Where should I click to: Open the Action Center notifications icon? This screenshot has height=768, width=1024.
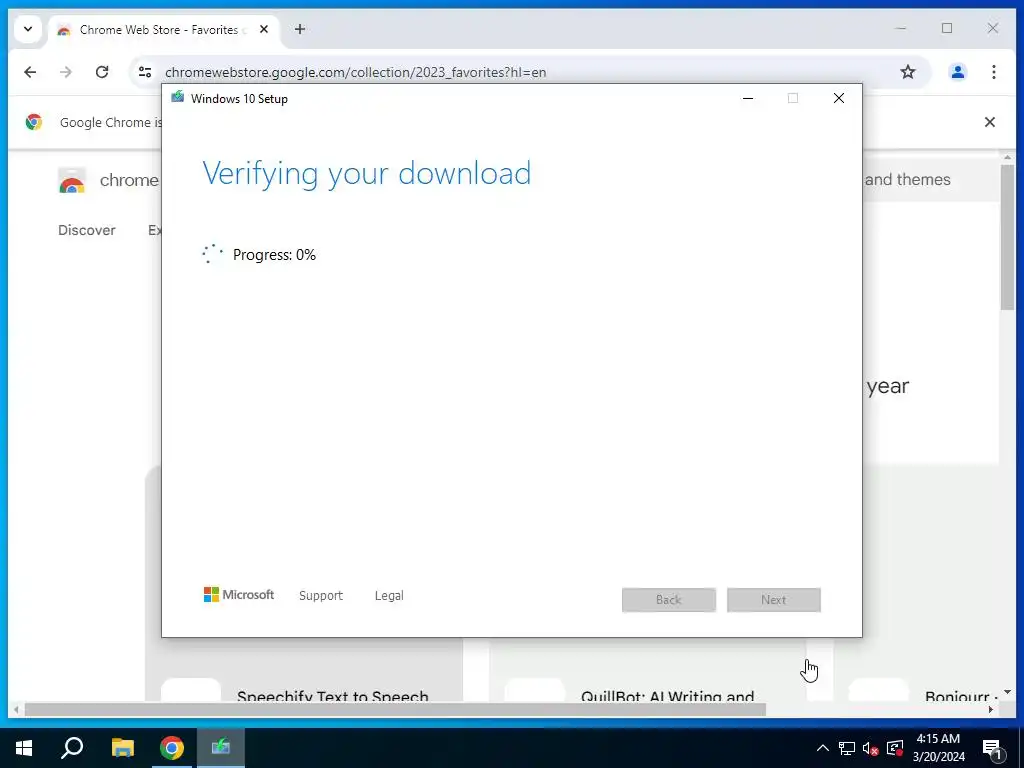pyautogui.click(x=992, y=748)
